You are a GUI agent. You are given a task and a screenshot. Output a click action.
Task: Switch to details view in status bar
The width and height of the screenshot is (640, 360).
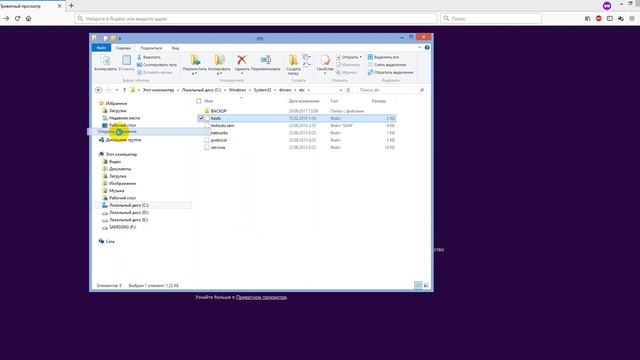click(x=418, y=285)
